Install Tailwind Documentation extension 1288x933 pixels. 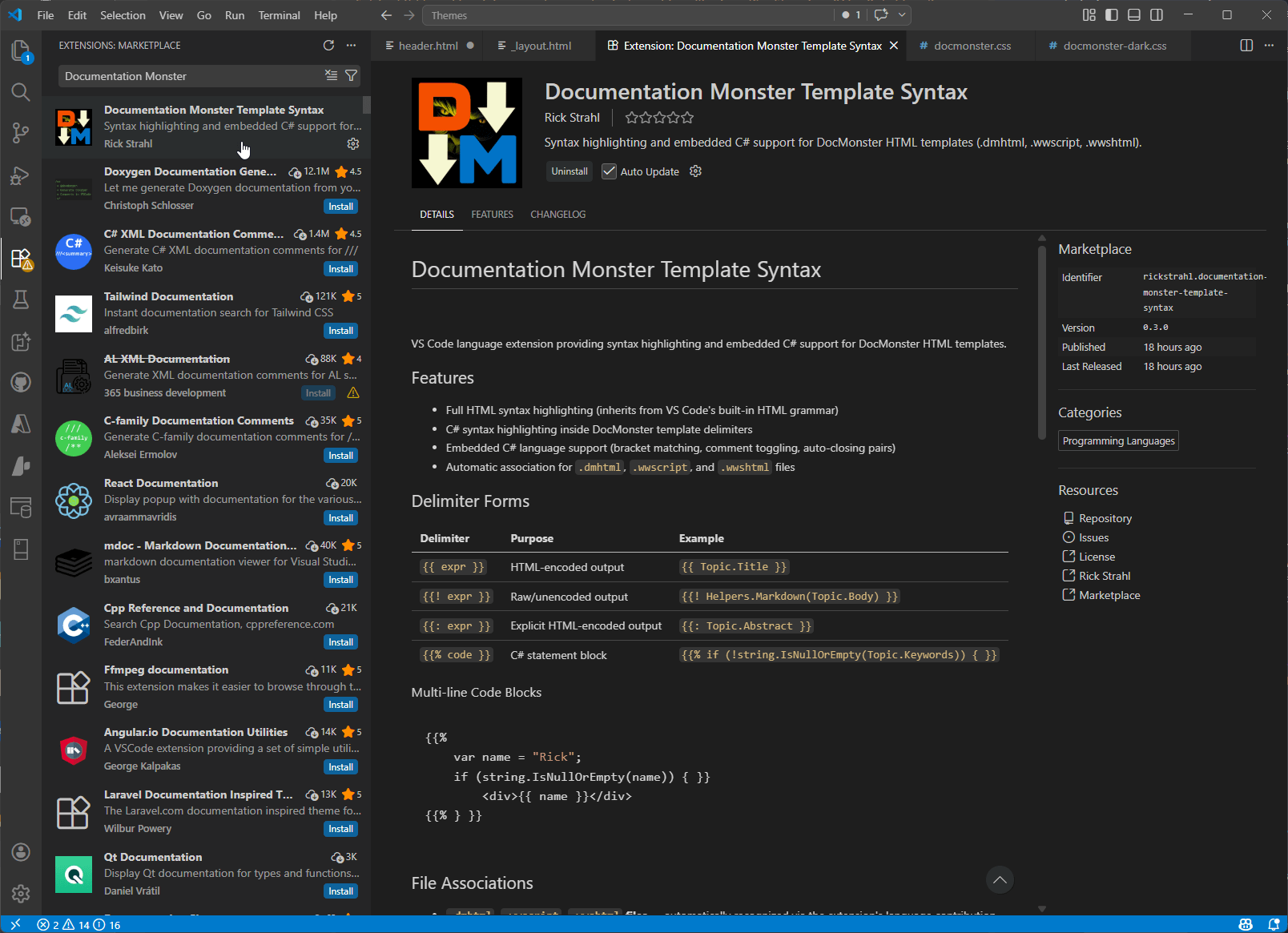click(340, 331)
